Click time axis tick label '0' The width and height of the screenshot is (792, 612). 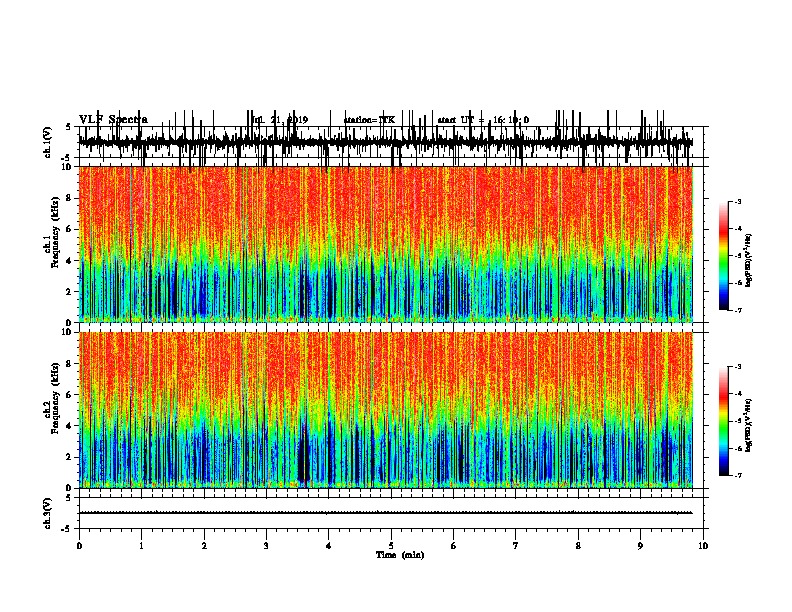[x=79, y=545]
